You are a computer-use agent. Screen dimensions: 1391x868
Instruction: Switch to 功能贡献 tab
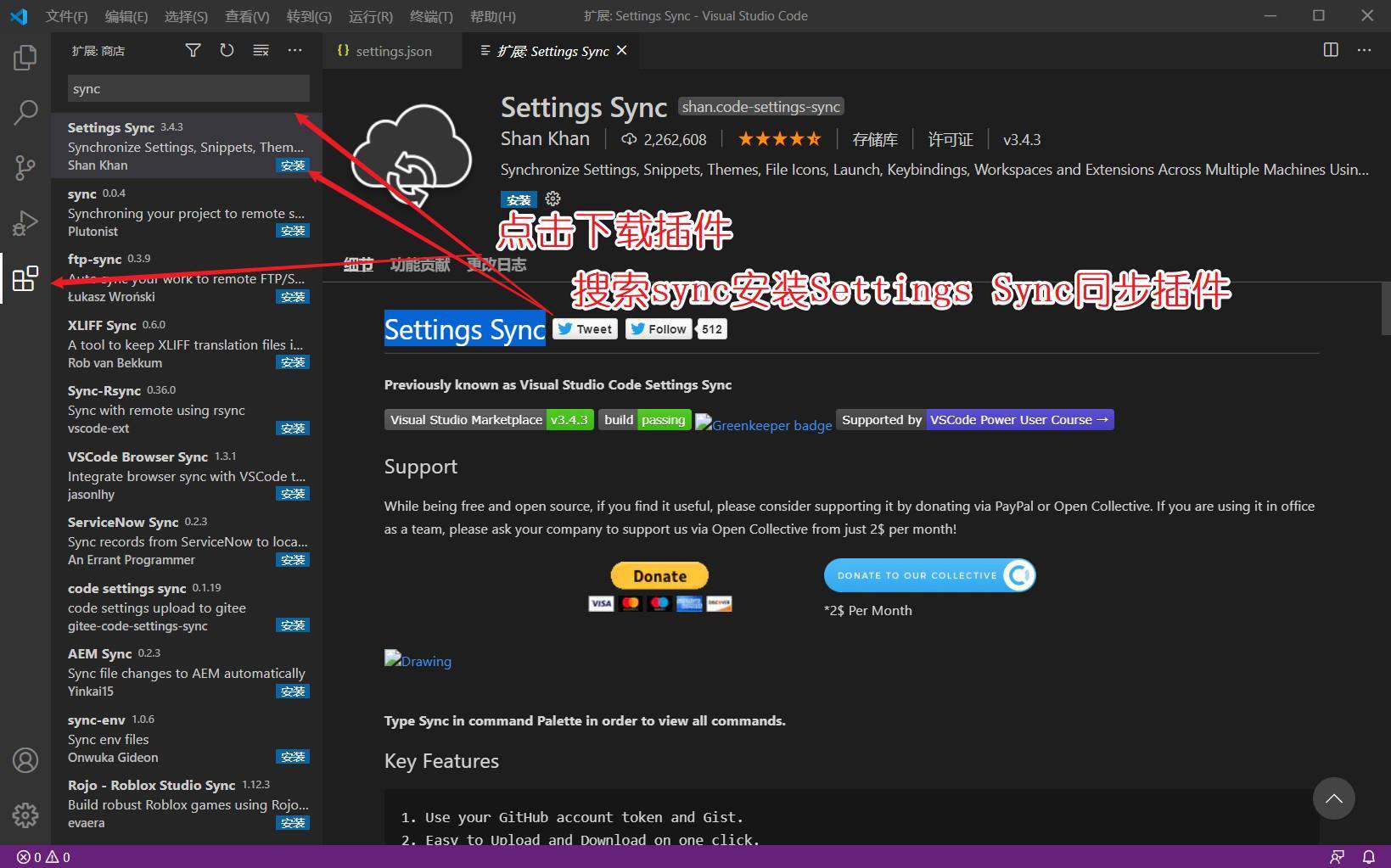420,265
